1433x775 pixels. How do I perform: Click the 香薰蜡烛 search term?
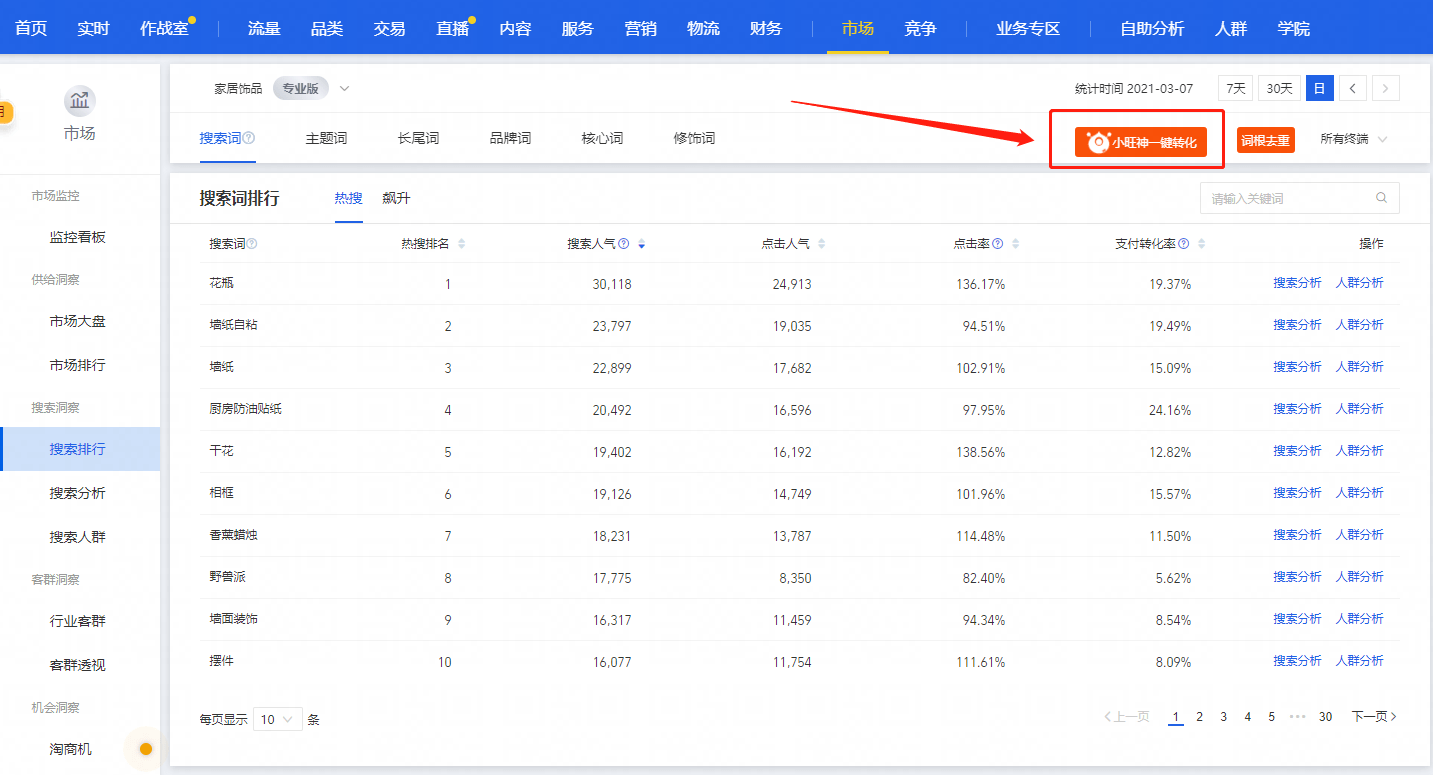coord(233,535)
